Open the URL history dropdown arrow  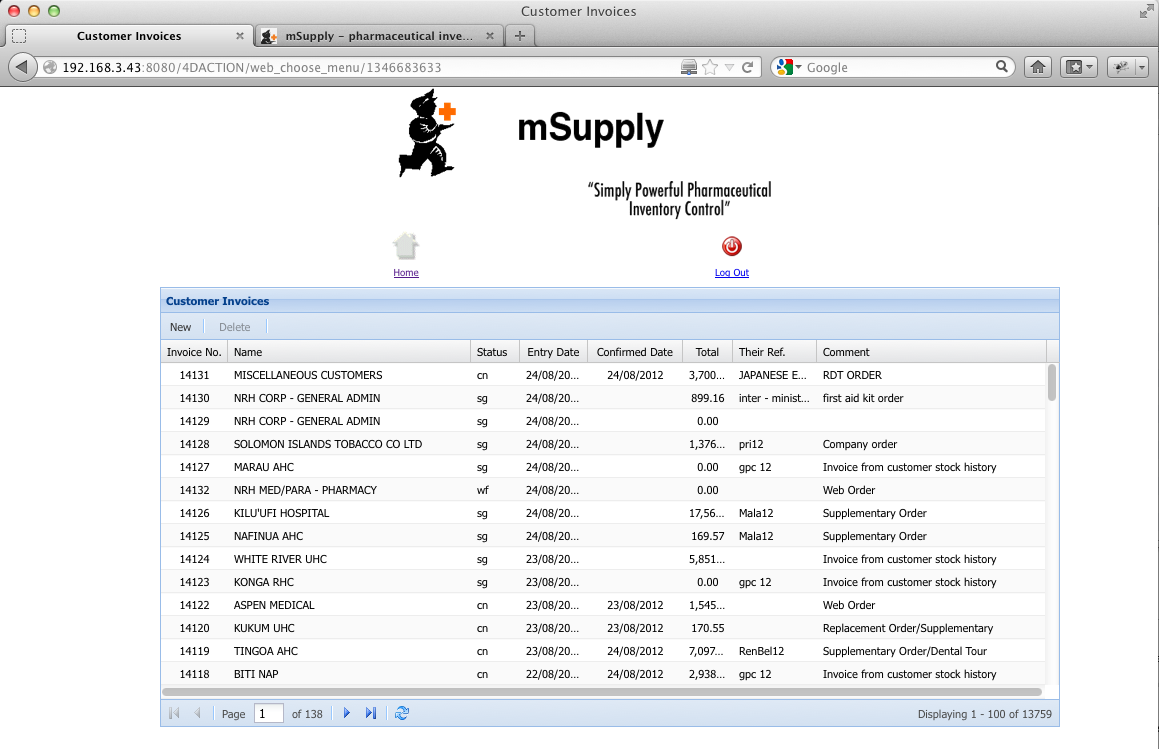729,67
